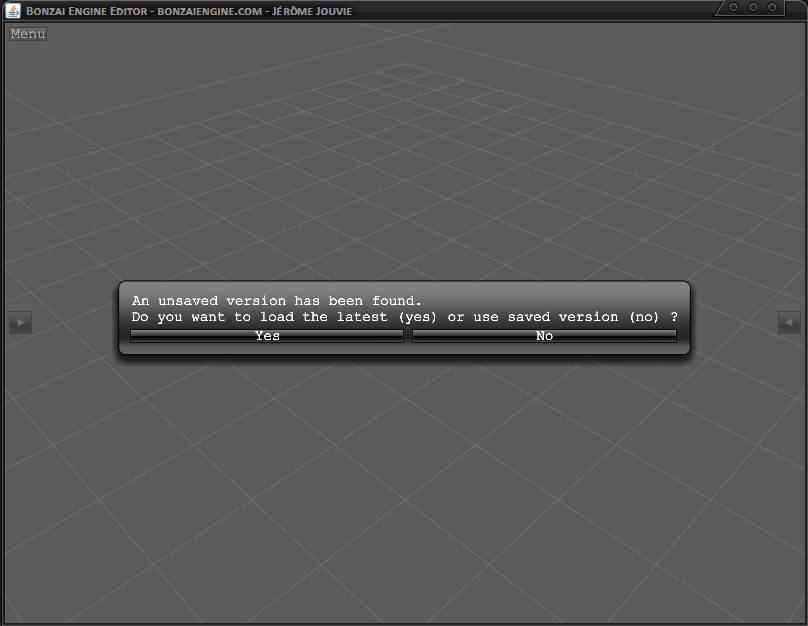The width and height of the screenshot is (808, 626).
Task: Click the Java app icon in title bar
Action: click(x=13, y=10)
